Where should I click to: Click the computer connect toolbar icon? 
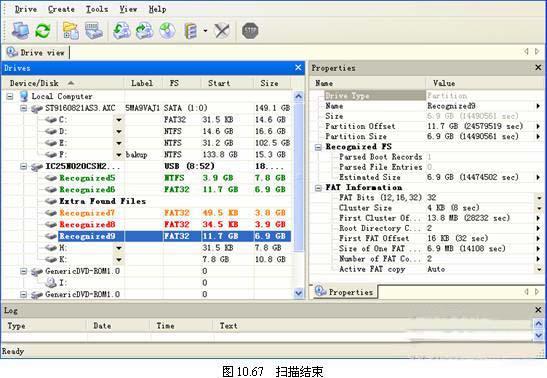click(x=20, y=31)
